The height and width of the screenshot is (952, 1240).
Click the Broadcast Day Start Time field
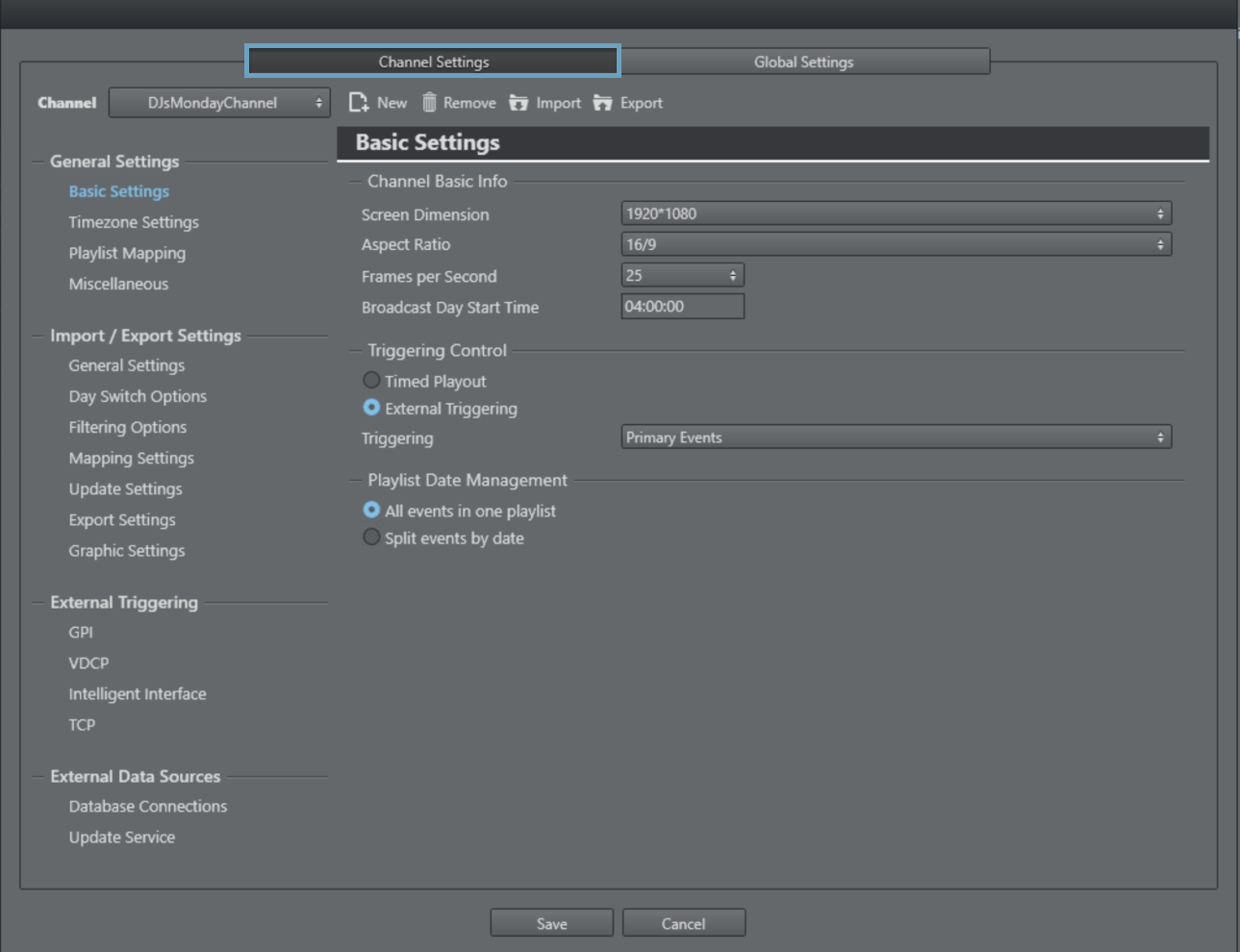click(x=682, y=307)
